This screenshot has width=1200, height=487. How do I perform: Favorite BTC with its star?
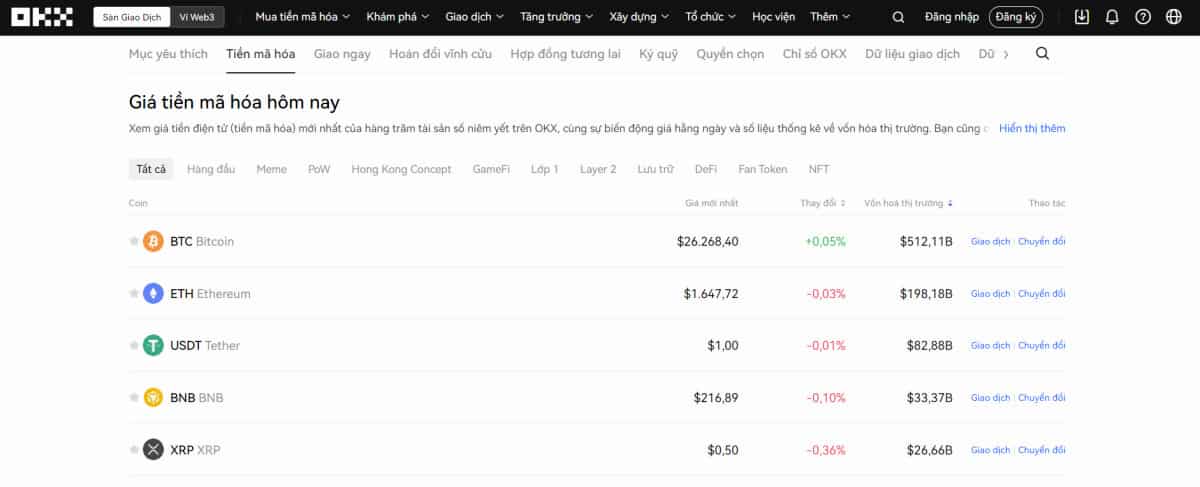134,241
